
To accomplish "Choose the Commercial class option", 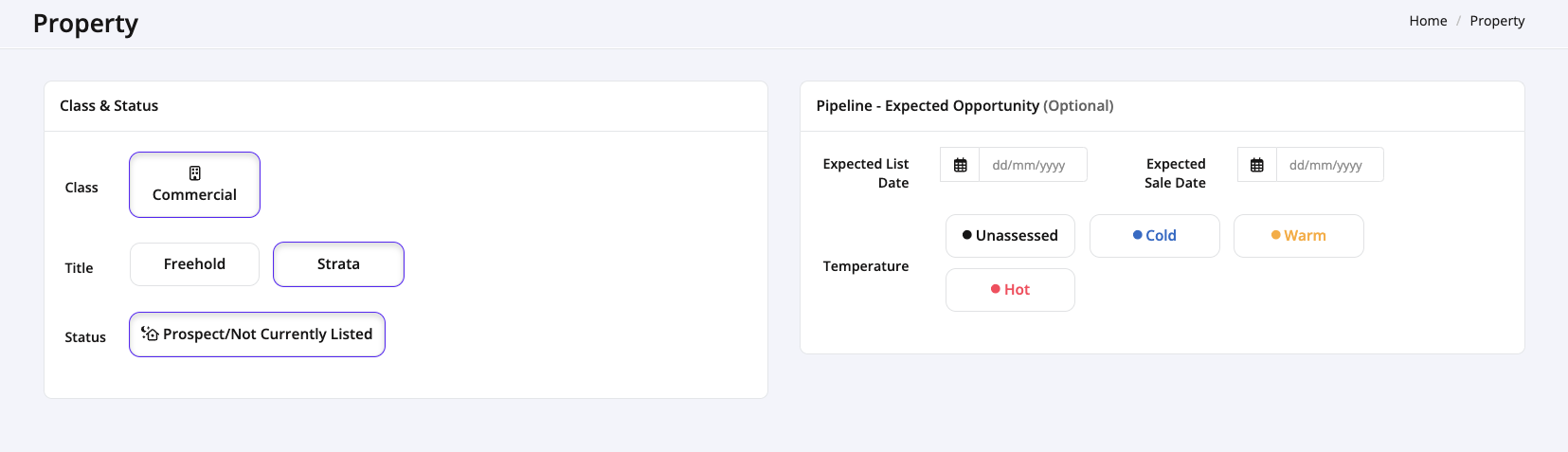I will point(194,185).
